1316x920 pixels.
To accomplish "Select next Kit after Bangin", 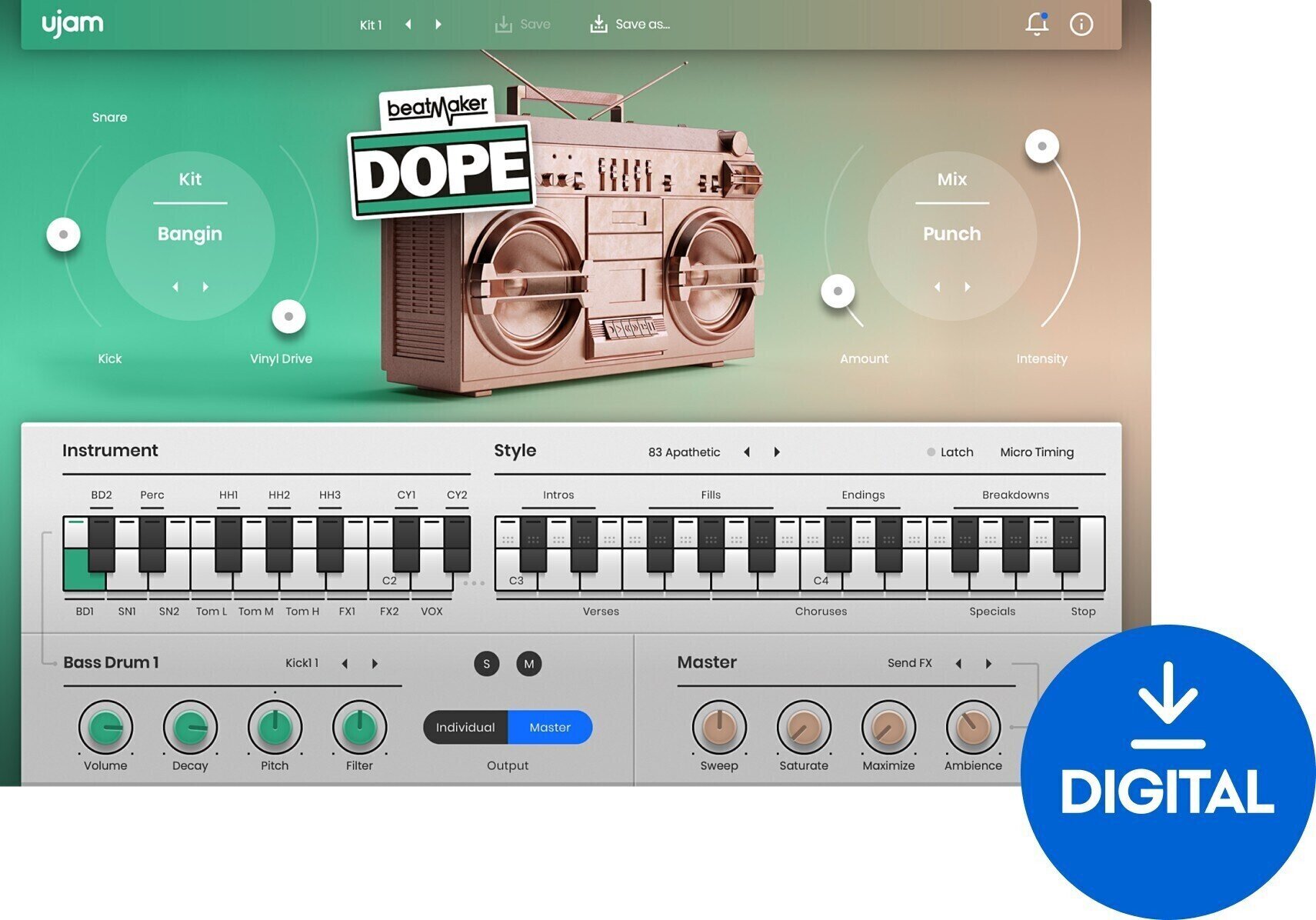I will 205,287.
